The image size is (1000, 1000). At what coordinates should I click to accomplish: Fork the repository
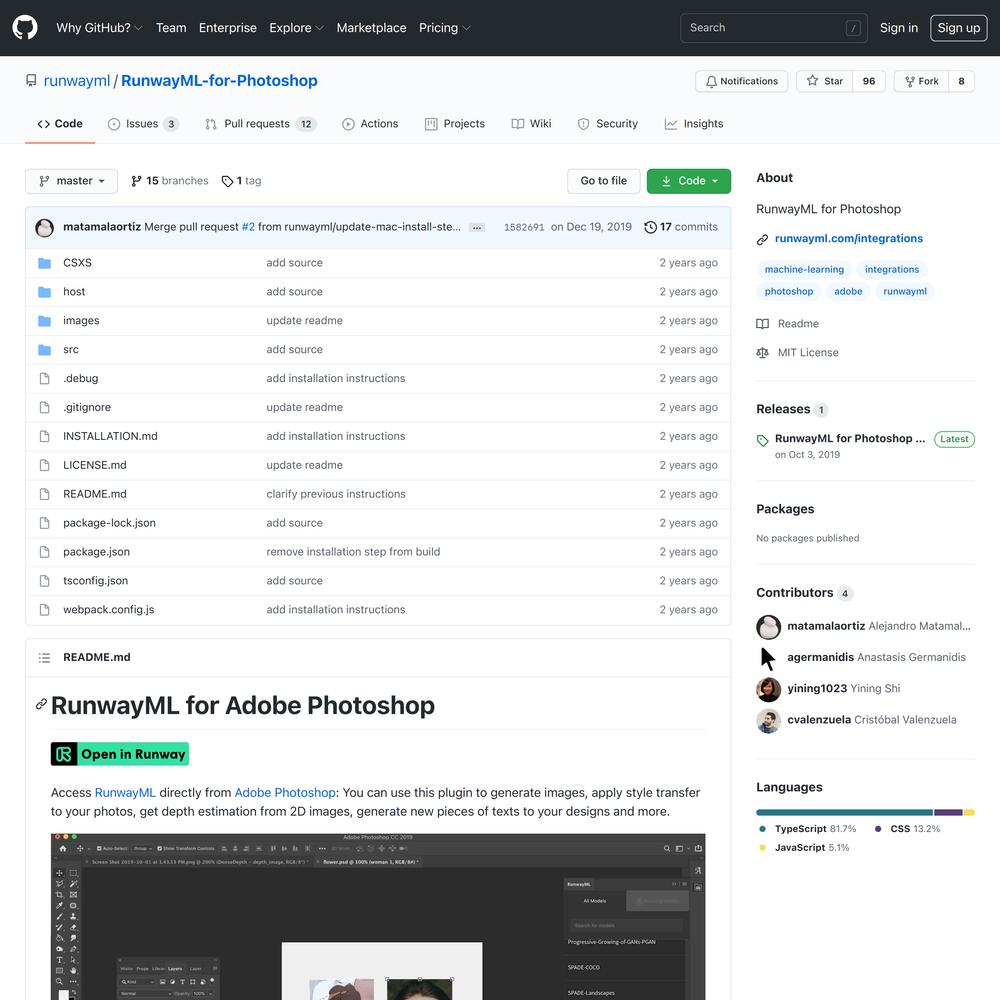click(922, 81)
